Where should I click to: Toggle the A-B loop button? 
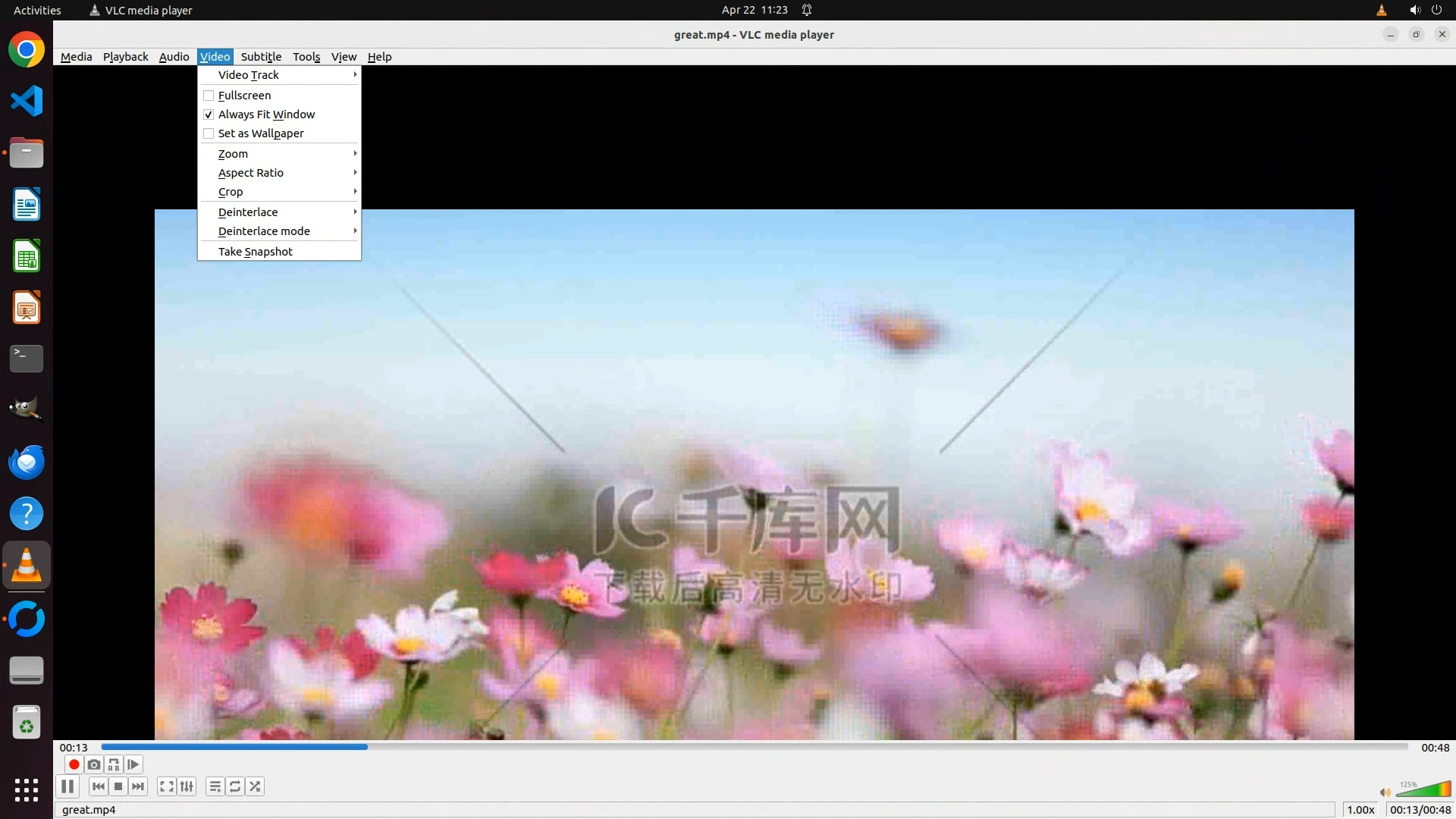pos(114,764)
